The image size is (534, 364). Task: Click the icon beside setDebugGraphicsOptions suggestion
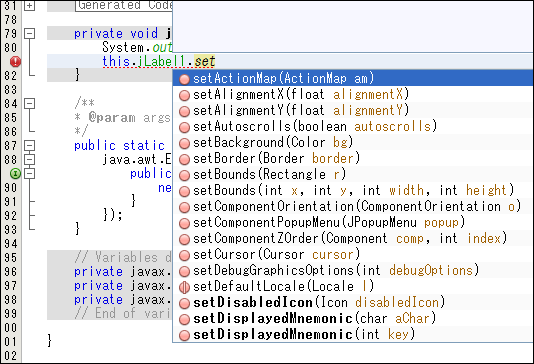pos(184,271)
